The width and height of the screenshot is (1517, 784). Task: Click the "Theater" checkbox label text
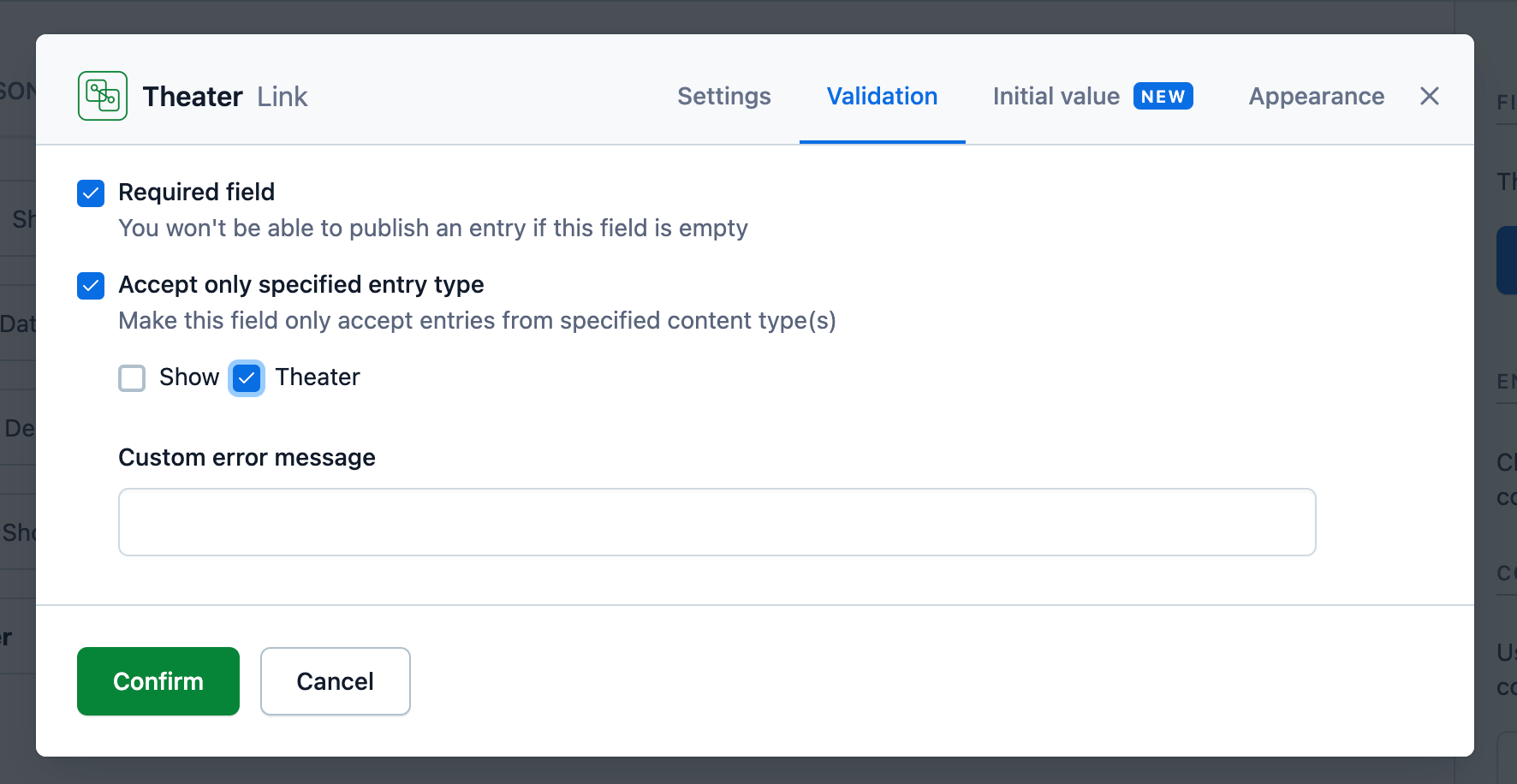pos(318,377)
